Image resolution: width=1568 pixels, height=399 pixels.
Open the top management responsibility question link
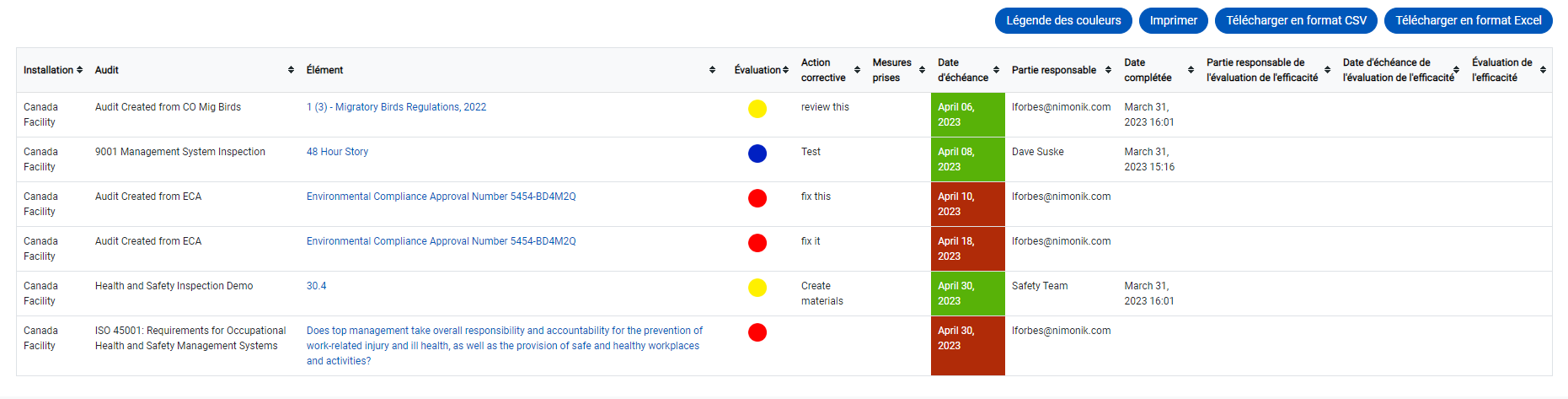505,346
